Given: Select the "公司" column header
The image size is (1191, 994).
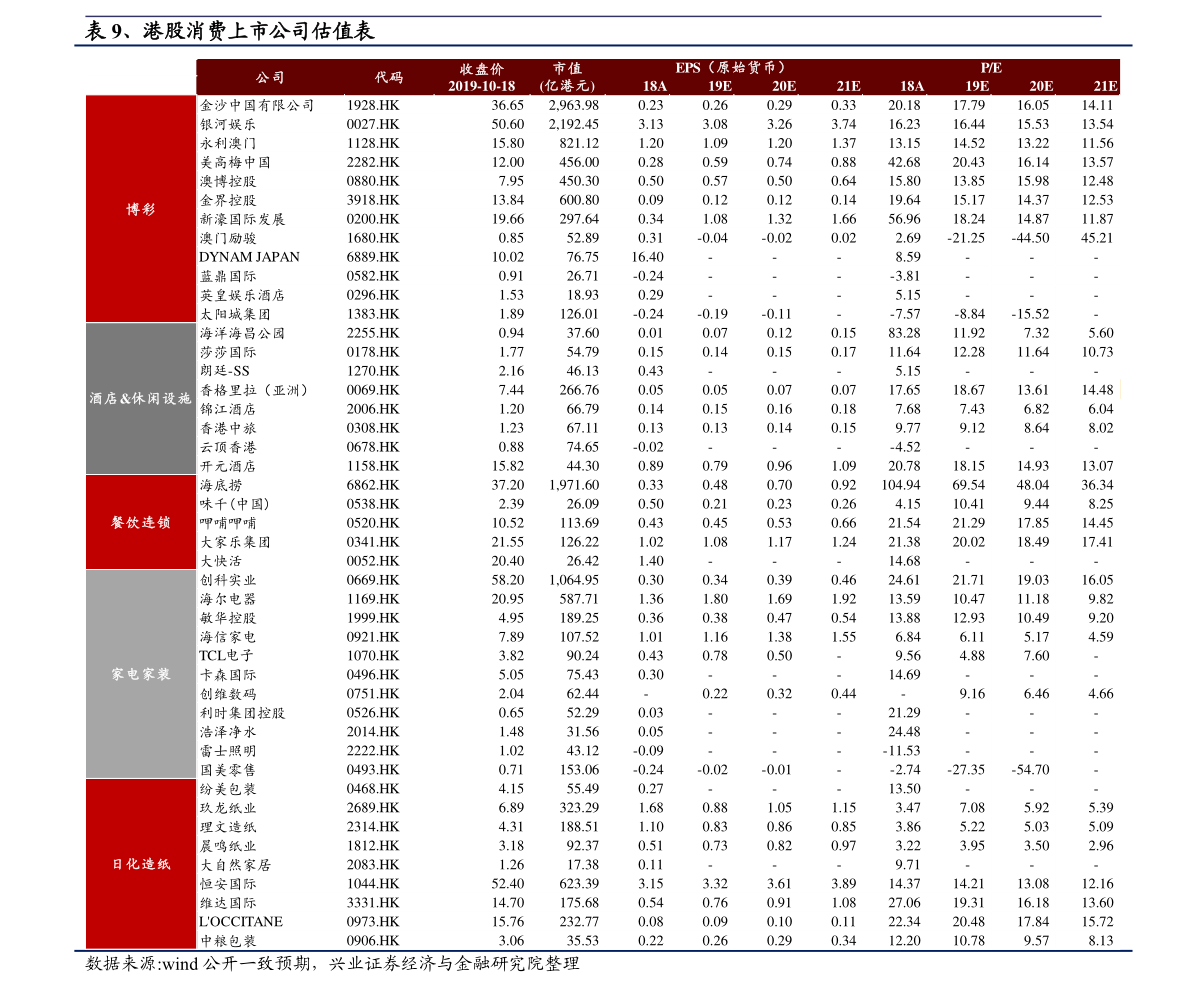Looking at the screenshot, I should click(x=270, y=77).
